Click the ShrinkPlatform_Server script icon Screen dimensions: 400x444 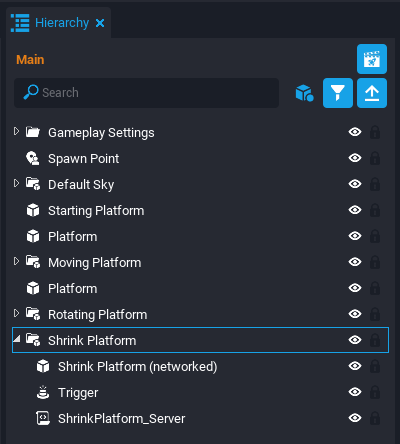pyautogui.click(x=43, y=418)
